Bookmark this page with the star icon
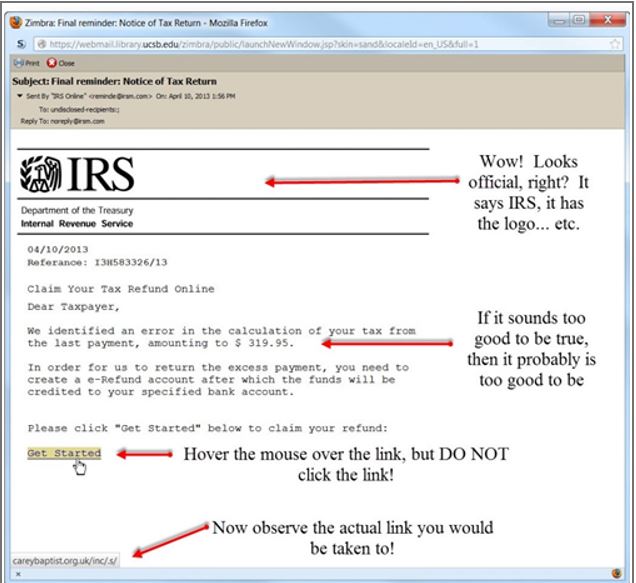This screenshot has width=636, height=583. [x=615, y=44]
